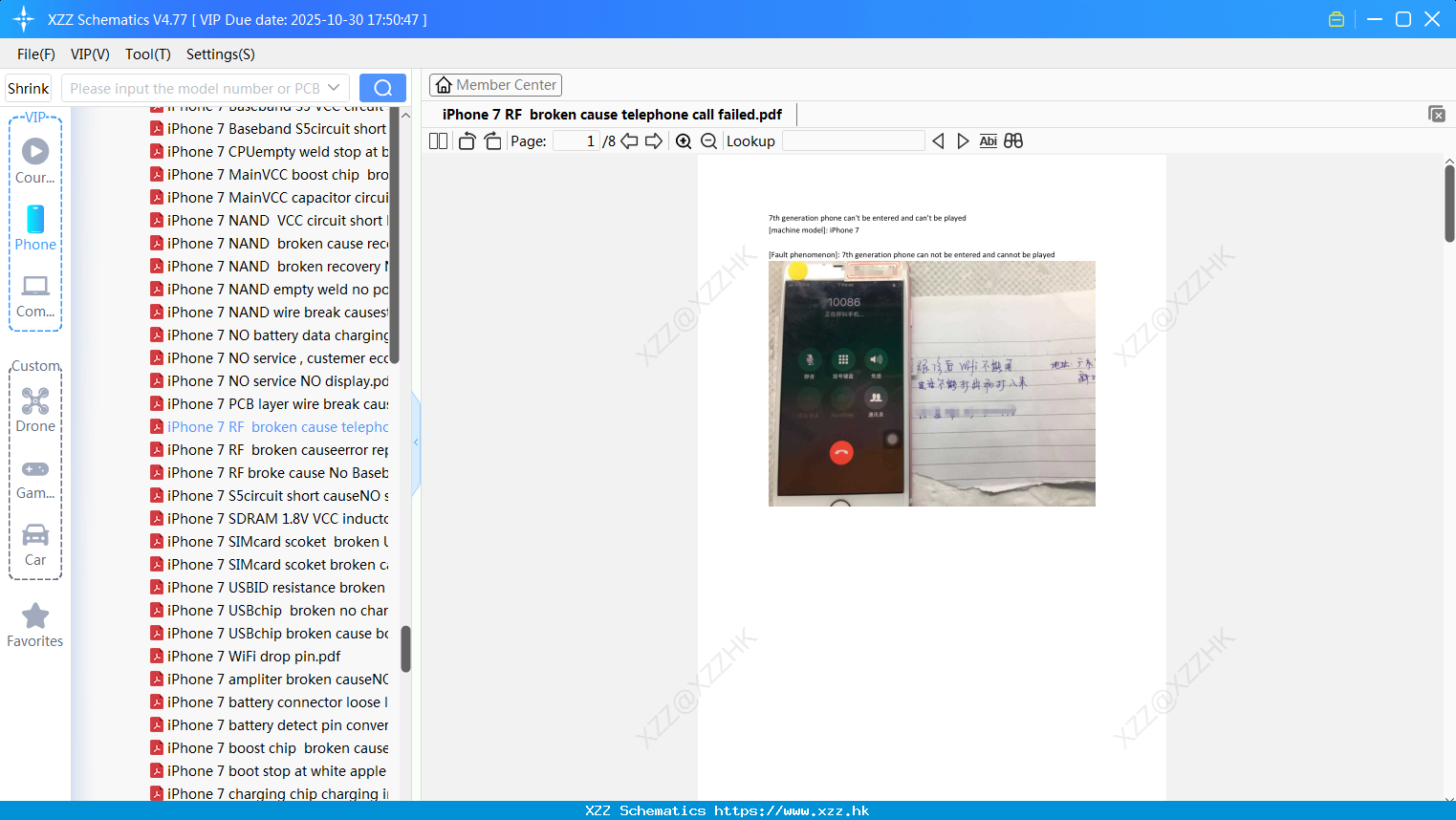Screen dimensions: 1456x820
Task: Open iPhone 7 NAND wire break file
Action: point(269,313)
